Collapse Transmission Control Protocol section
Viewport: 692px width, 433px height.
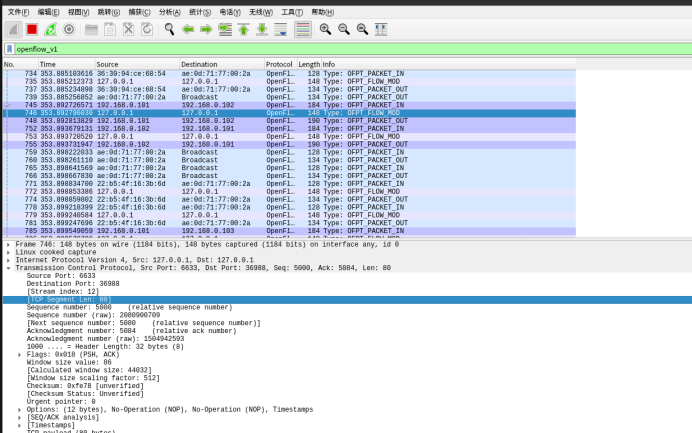(8, 268)
